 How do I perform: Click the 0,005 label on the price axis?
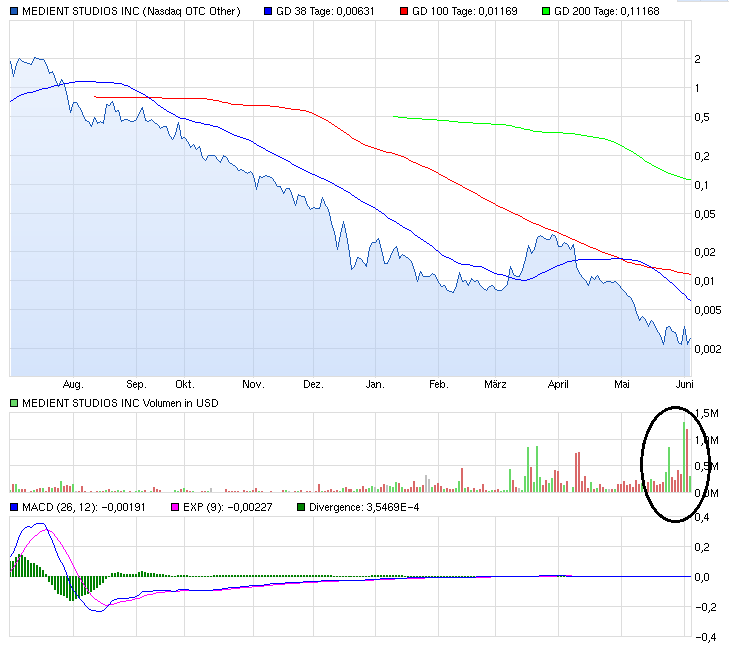point(708,310)
